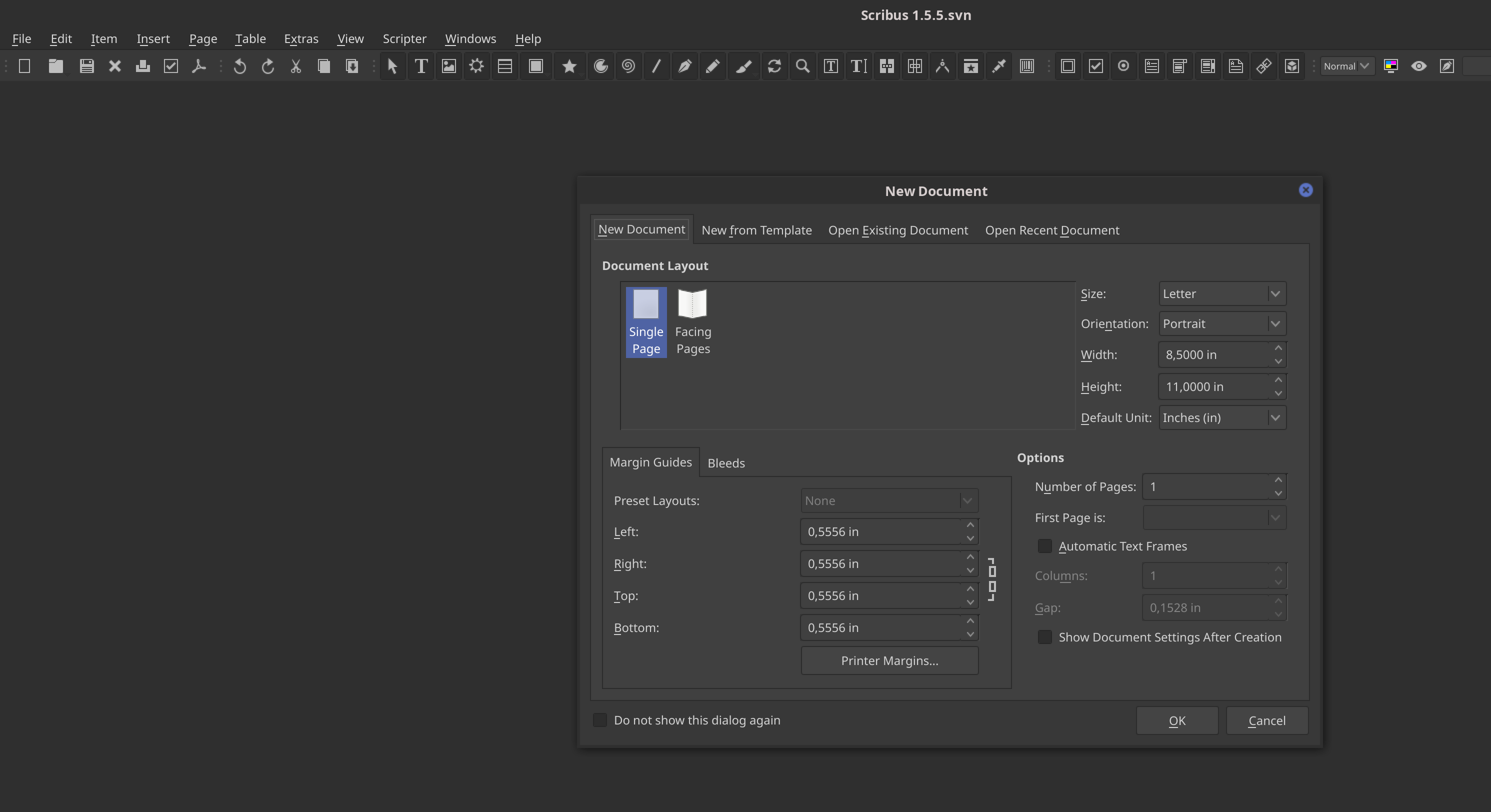Select the Image Frame tool
This screenshot has height=812, width=1491.
click(448, 66)
